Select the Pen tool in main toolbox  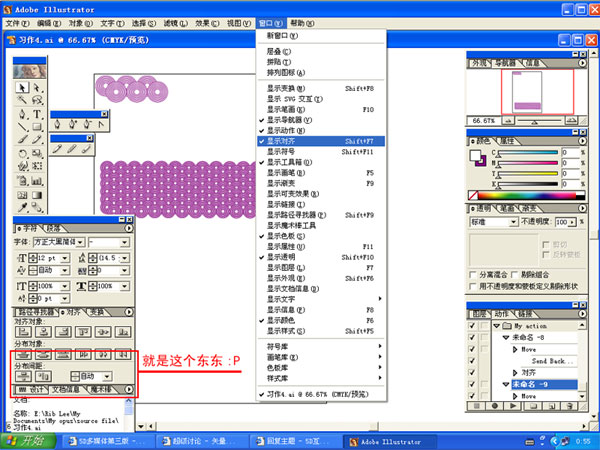point(22,114)
